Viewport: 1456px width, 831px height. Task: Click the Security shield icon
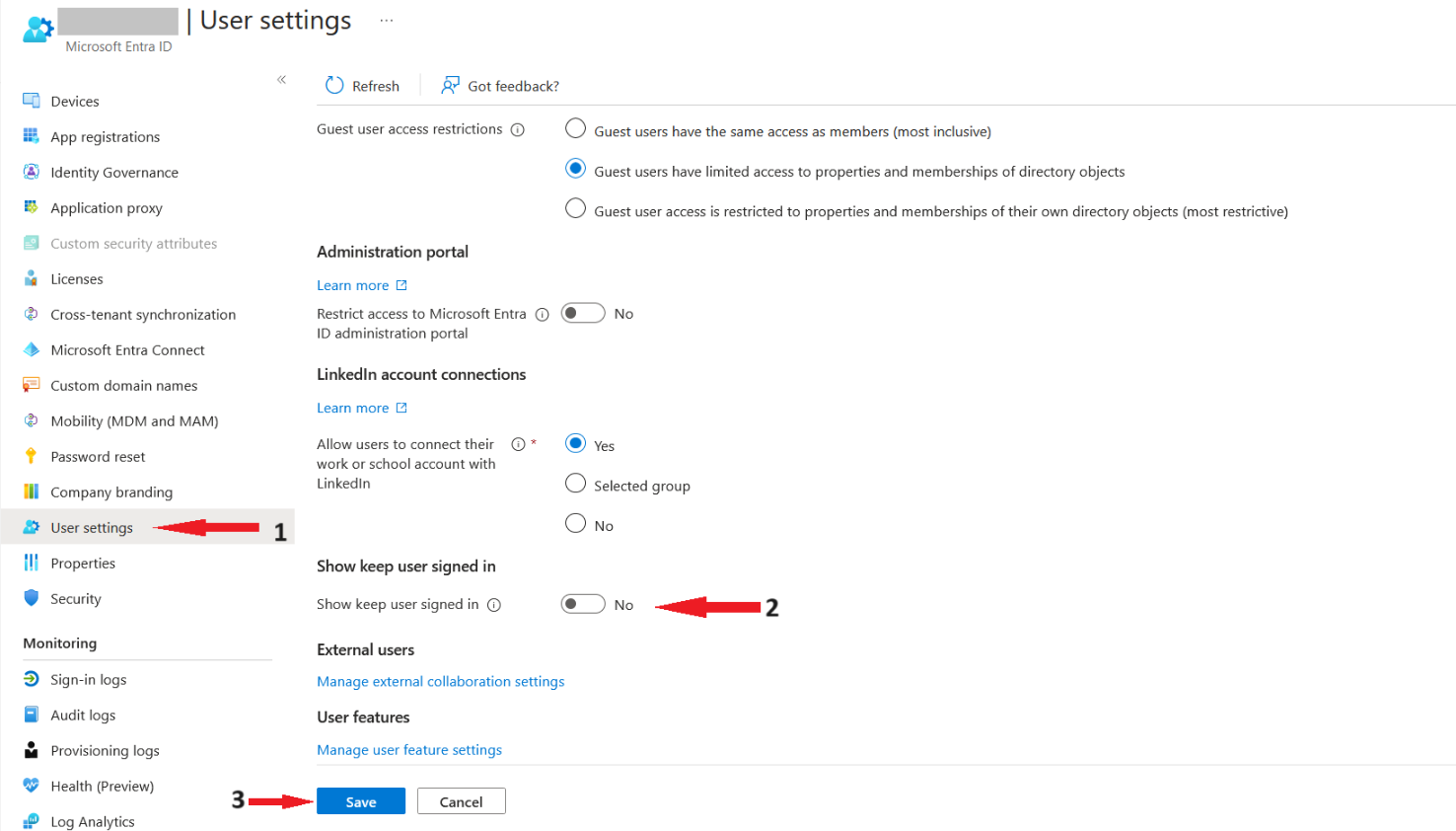click(x=32, y=598)
